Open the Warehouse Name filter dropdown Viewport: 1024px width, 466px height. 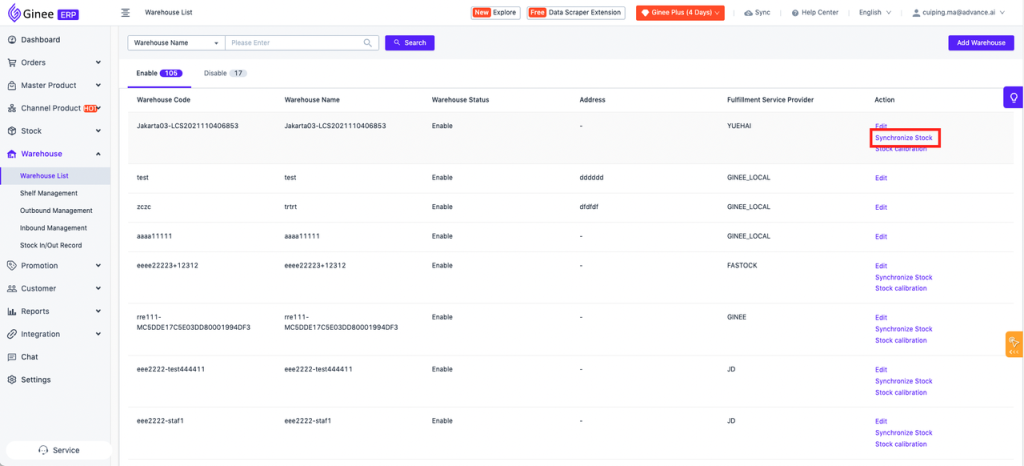[x=175, y=43]
